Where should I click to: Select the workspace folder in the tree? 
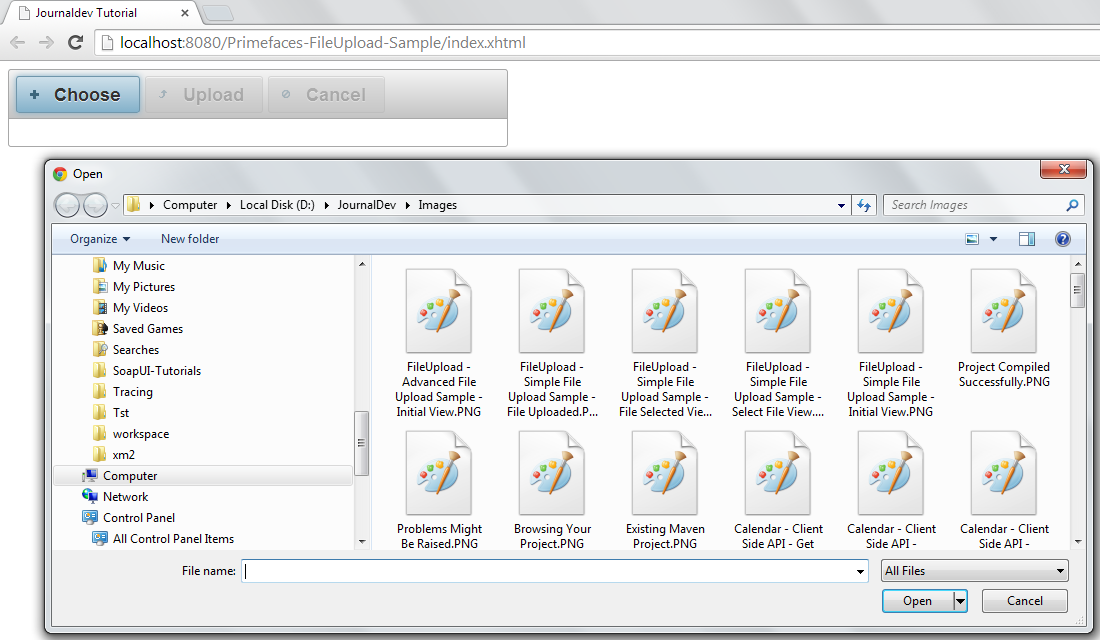pos(140,434)
